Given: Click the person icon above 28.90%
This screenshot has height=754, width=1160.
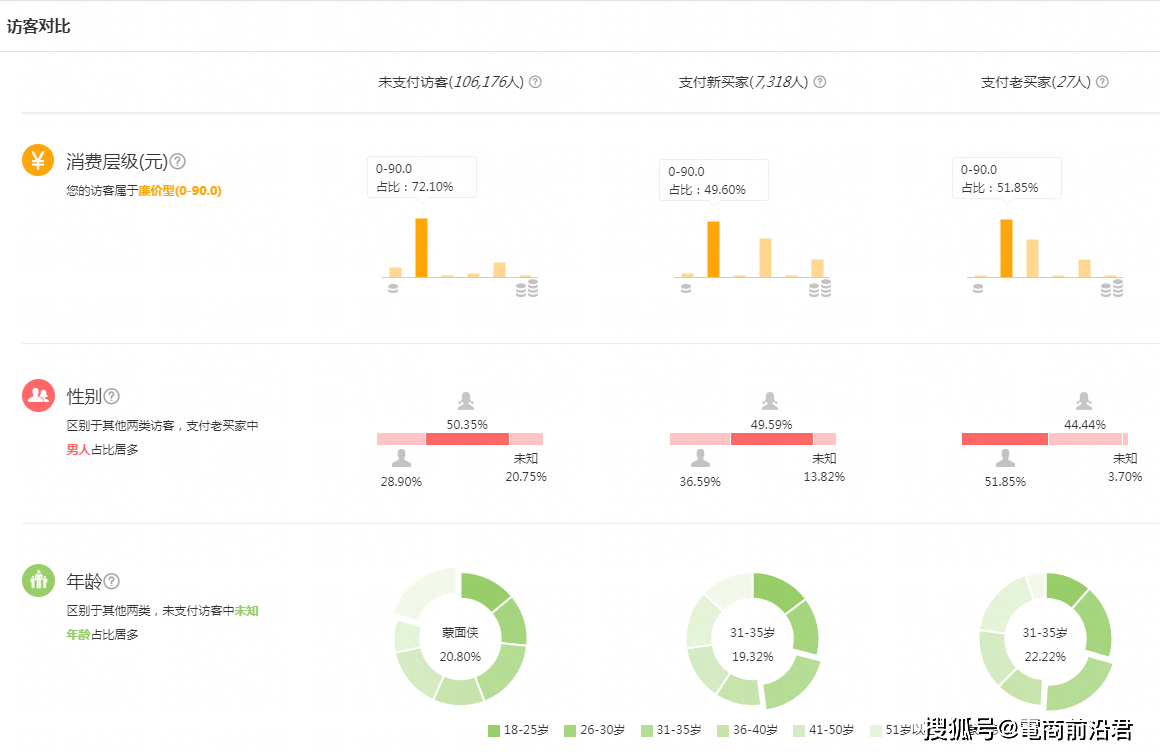Looking at the screenshot, I should [x=401, y=458].
